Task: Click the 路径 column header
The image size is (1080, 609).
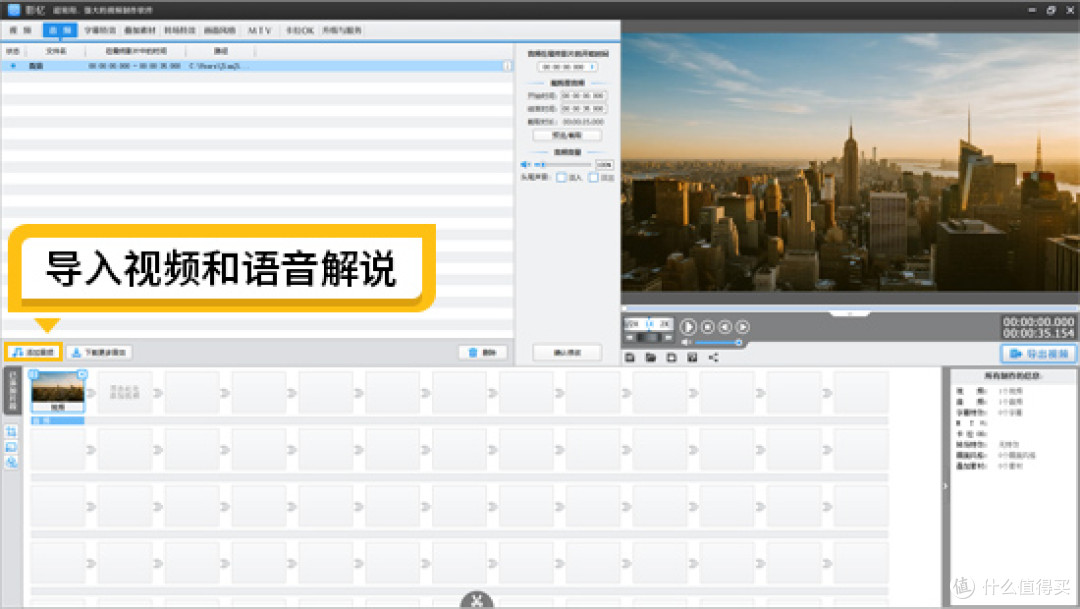Action: 220,51
